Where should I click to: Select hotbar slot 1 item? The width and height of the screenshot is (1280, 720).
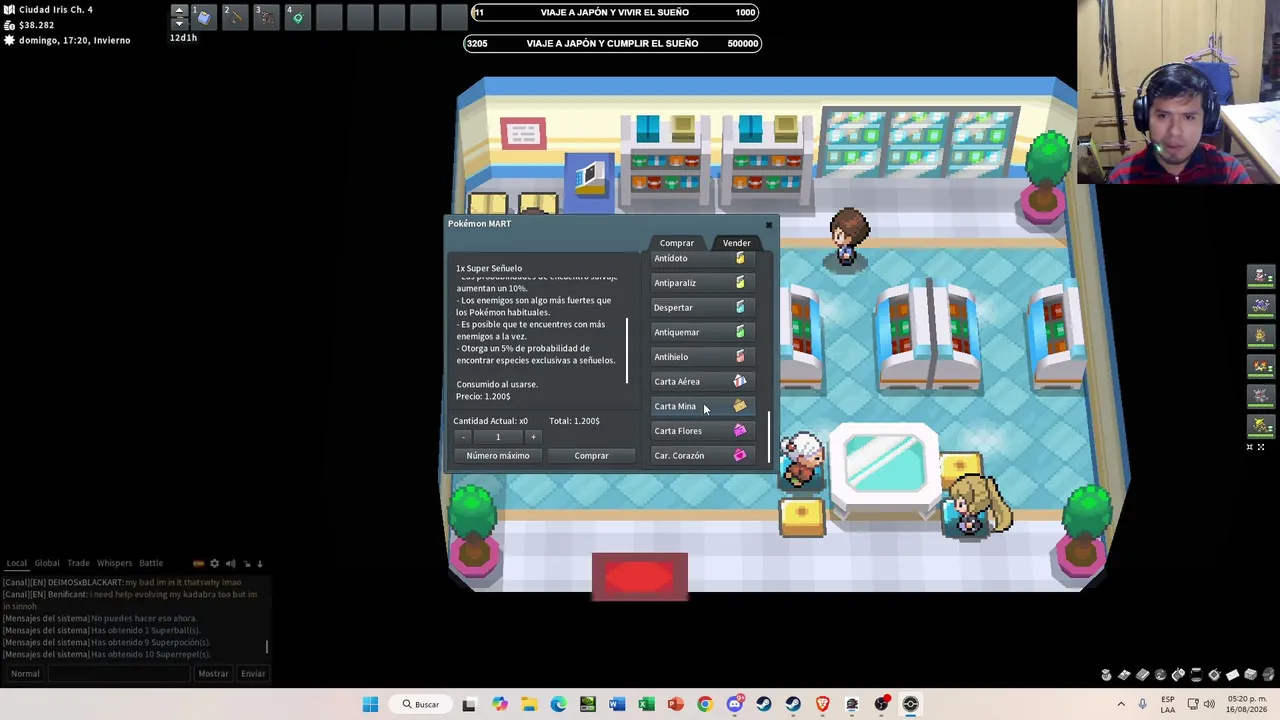point(204,16)
